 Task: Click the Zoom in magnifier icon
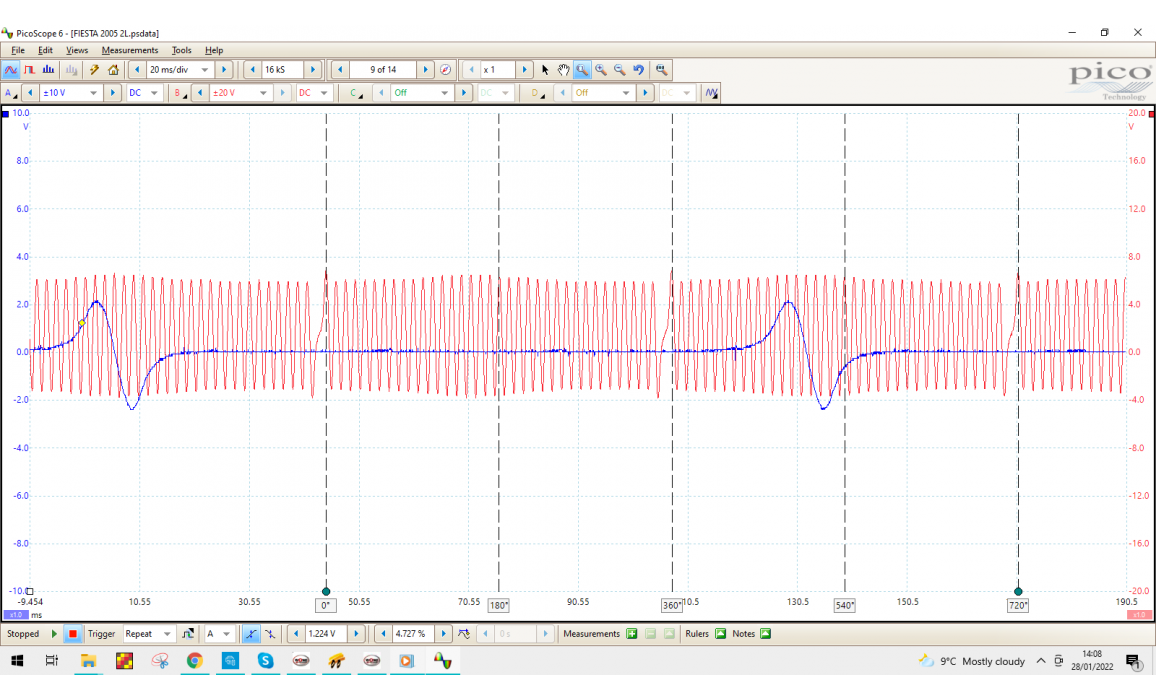point(600,70)
